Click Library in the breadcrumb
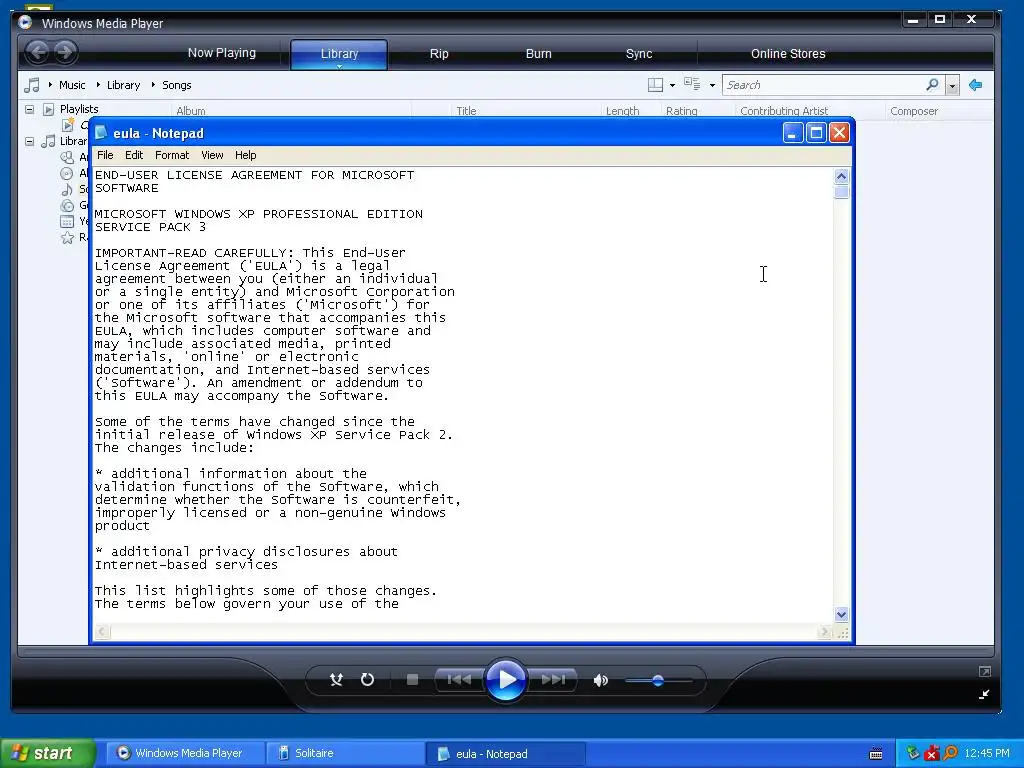 pos(123,85)
